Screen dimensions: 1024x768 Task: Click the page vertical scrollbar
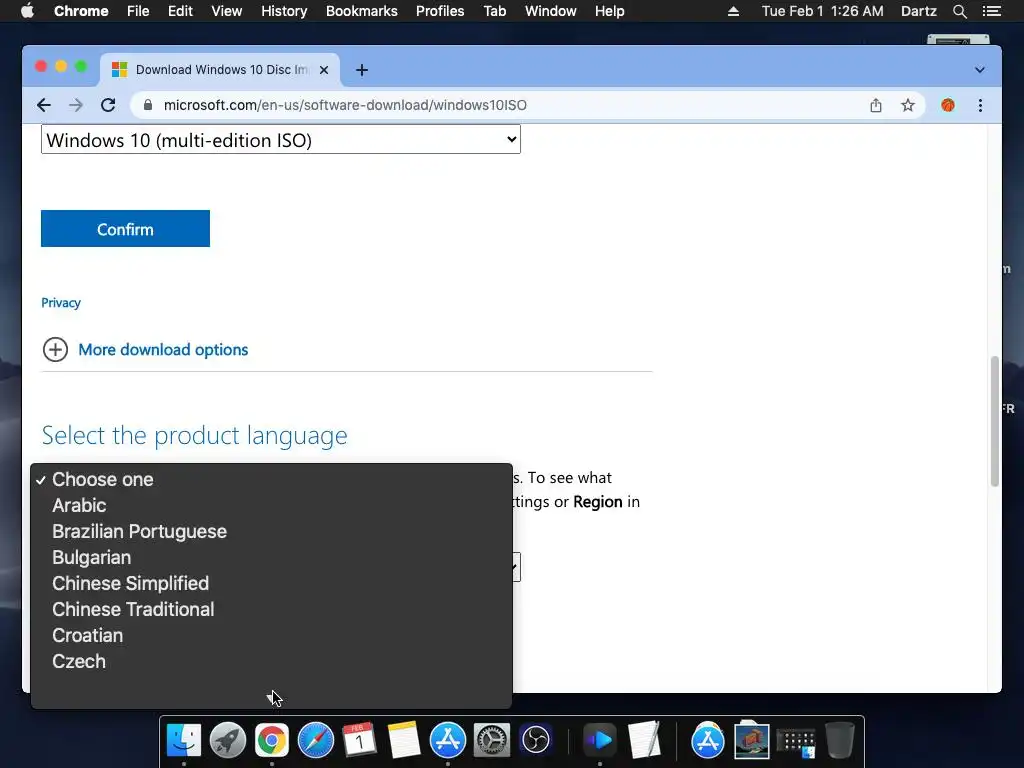click(995, 421)
